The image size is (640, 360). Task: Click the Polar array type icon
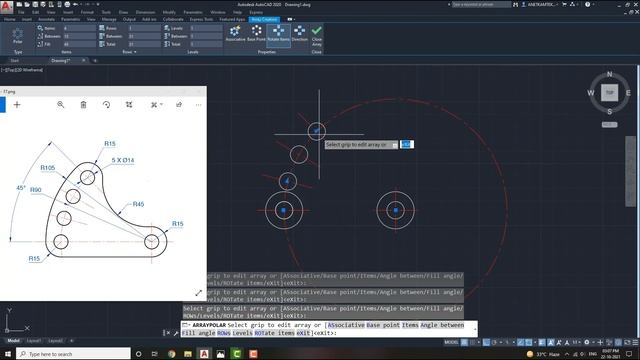(x=18, y=36)
